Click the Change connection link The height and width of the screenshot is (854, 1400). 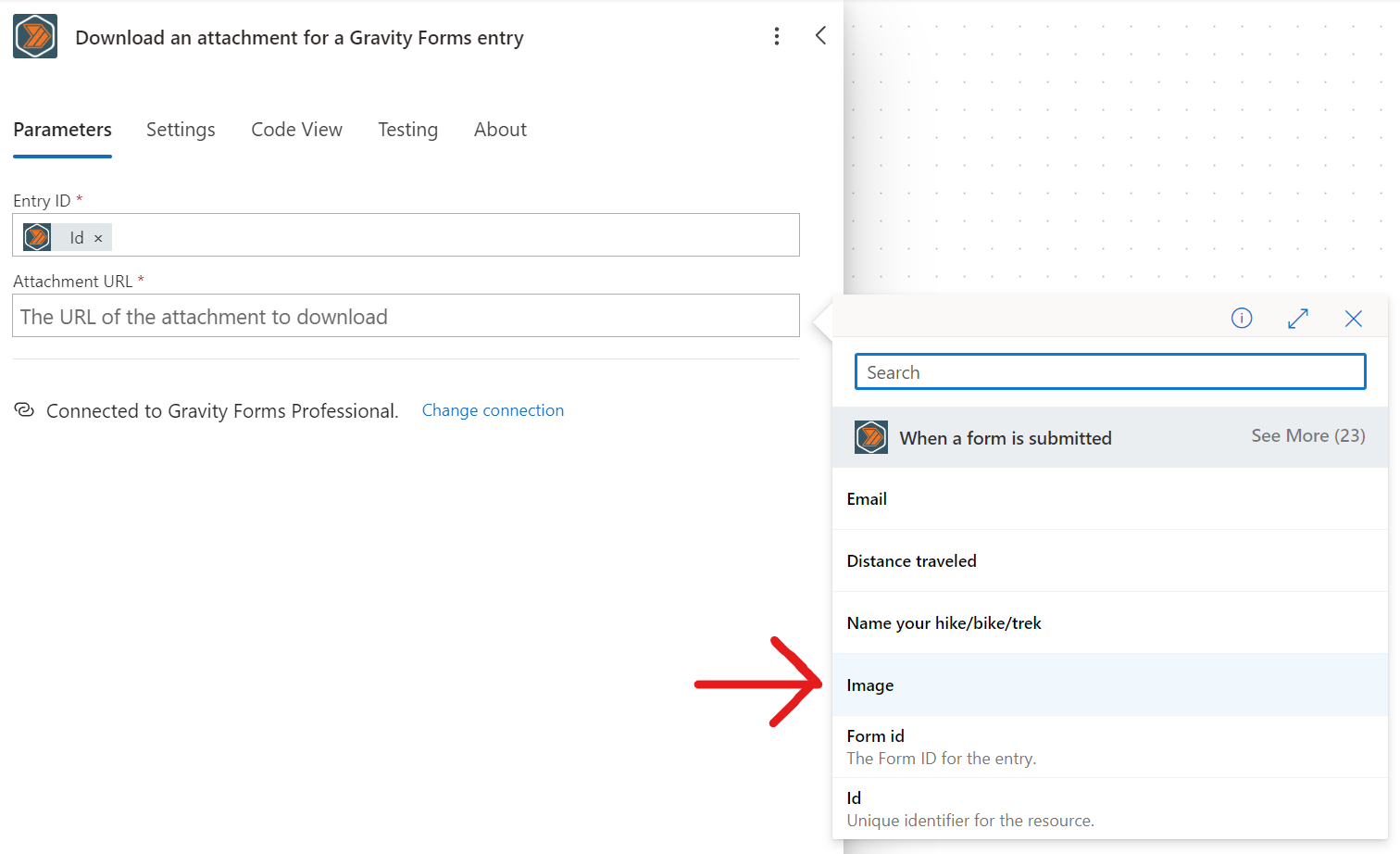493,410
